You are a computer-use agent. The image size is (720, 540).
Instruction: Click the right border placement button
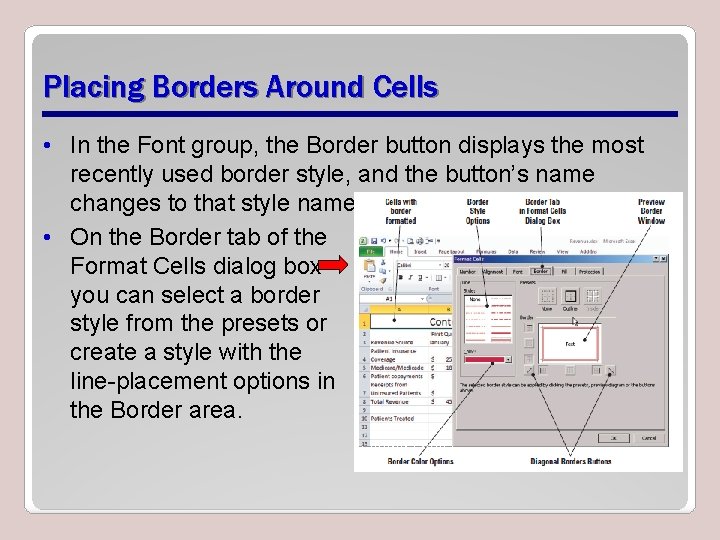click(x=596, y=370)
